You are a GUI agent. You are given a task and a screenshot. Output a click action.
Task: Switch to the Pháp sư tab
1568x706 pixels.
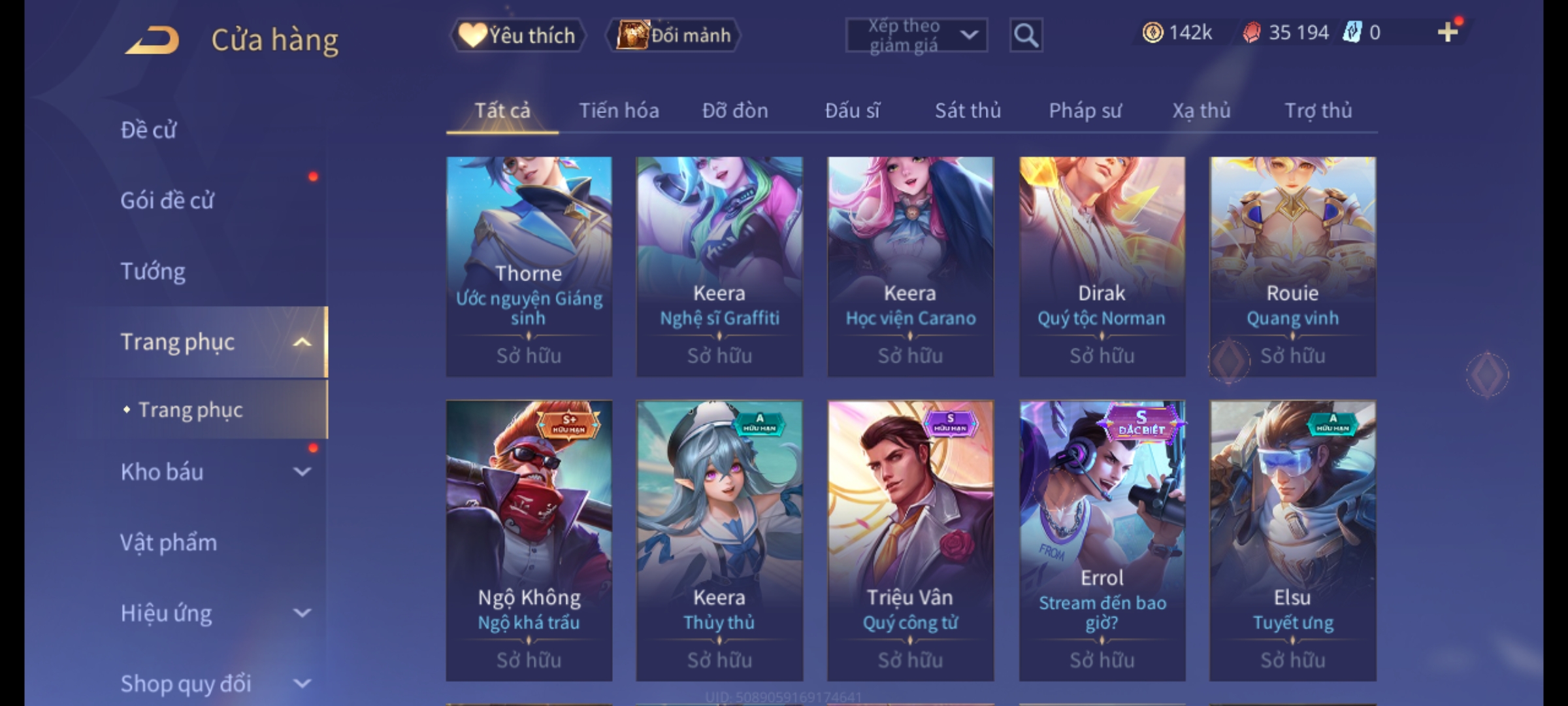pyautogui.click(x=1085, y=110)
